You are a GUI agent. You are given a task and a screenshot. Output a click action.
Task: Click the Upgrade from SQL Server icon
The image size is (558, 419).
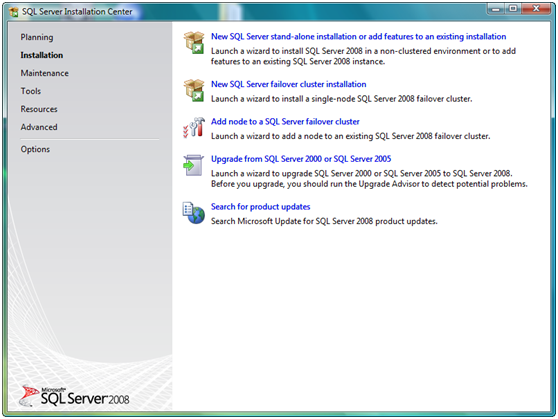[x=194, y=165]
